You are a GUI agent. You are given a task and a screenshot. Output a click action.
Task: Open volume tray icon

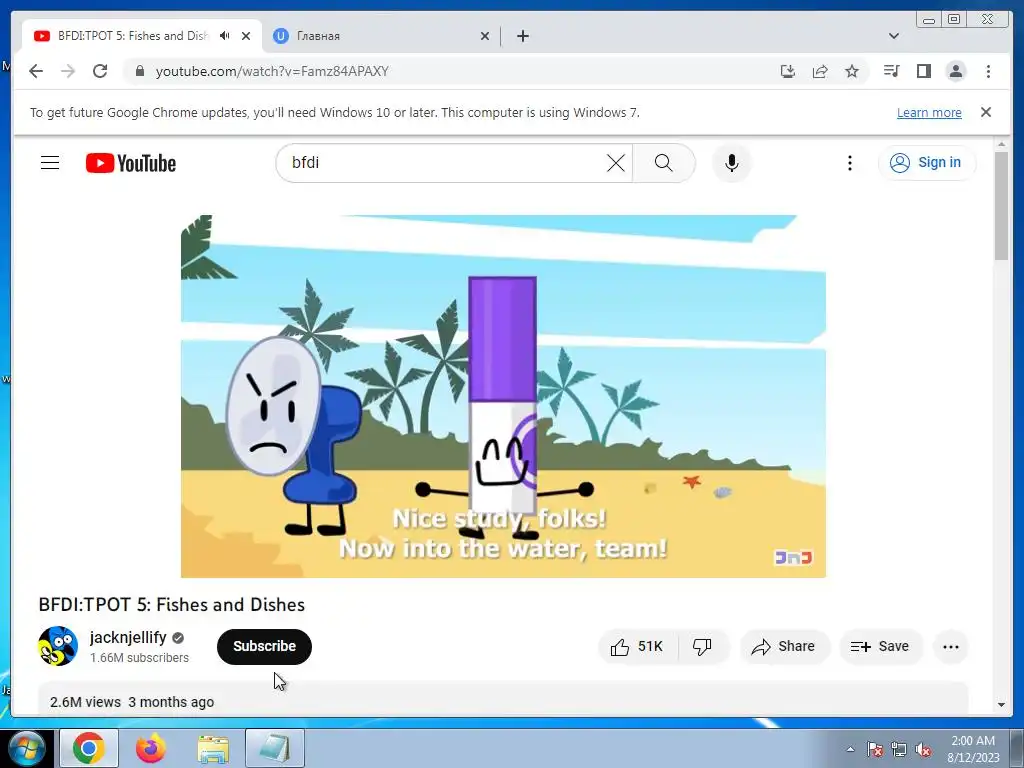click(923, 749)
